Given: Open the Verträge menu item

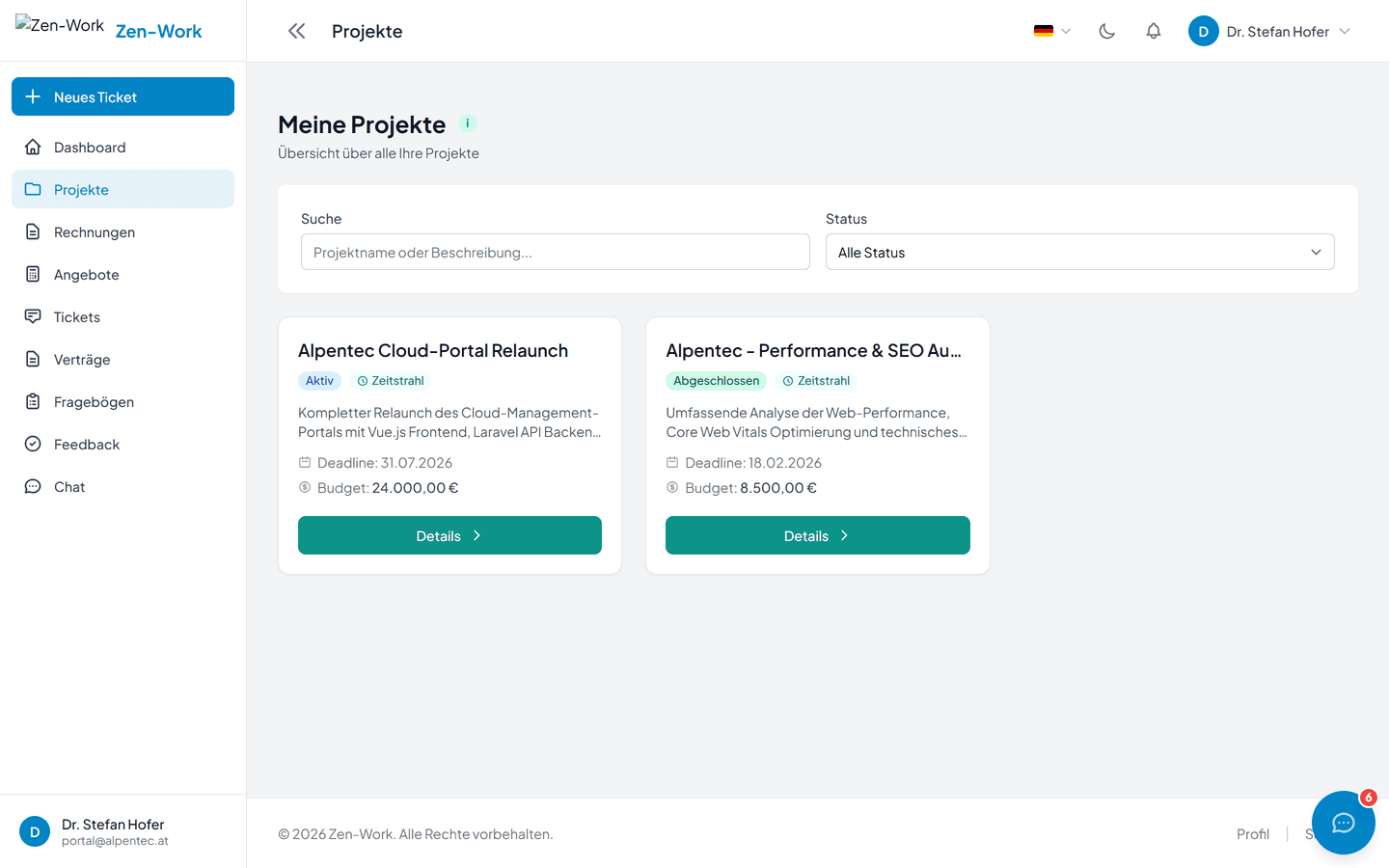Looking at the screenshot, I should pyautogui.click(x=123, y=359).
